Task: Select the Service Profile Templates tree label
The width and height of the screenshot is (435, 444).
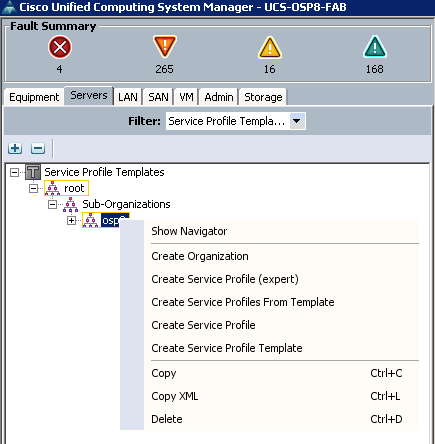Action: coord(104,172)
